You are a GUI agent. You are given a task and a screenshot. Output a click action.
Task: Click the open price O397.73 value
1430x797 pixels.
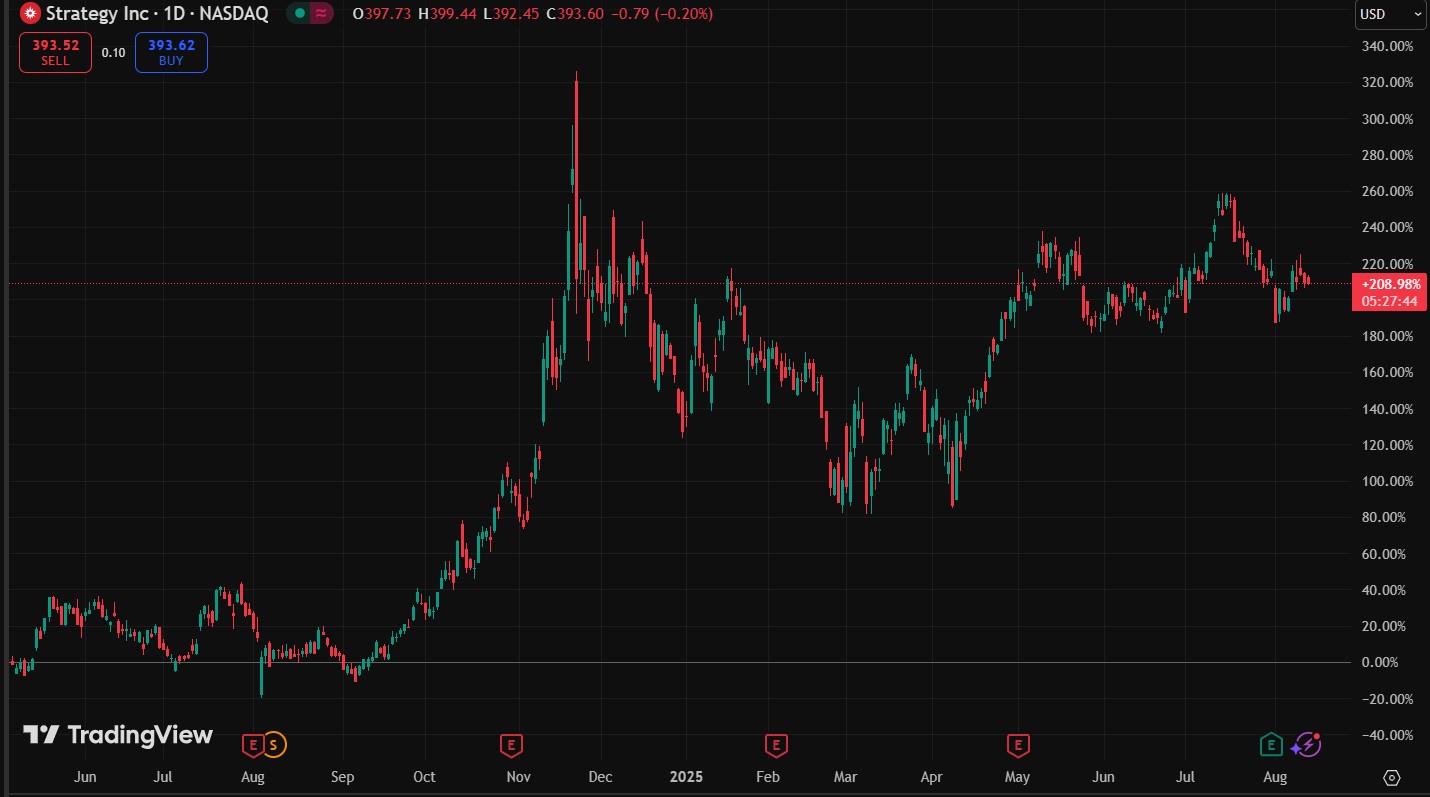pyautogui.click(x=383, y=14)
